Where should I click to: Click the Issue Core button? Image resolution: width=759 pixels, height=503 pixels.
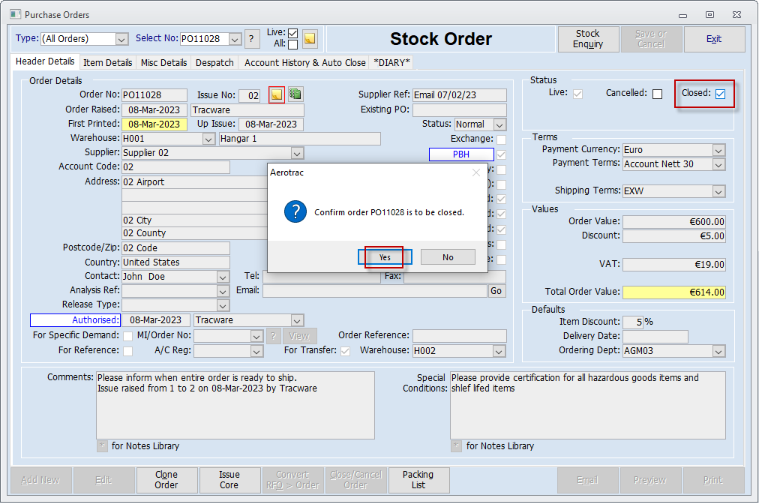point(229,480)
